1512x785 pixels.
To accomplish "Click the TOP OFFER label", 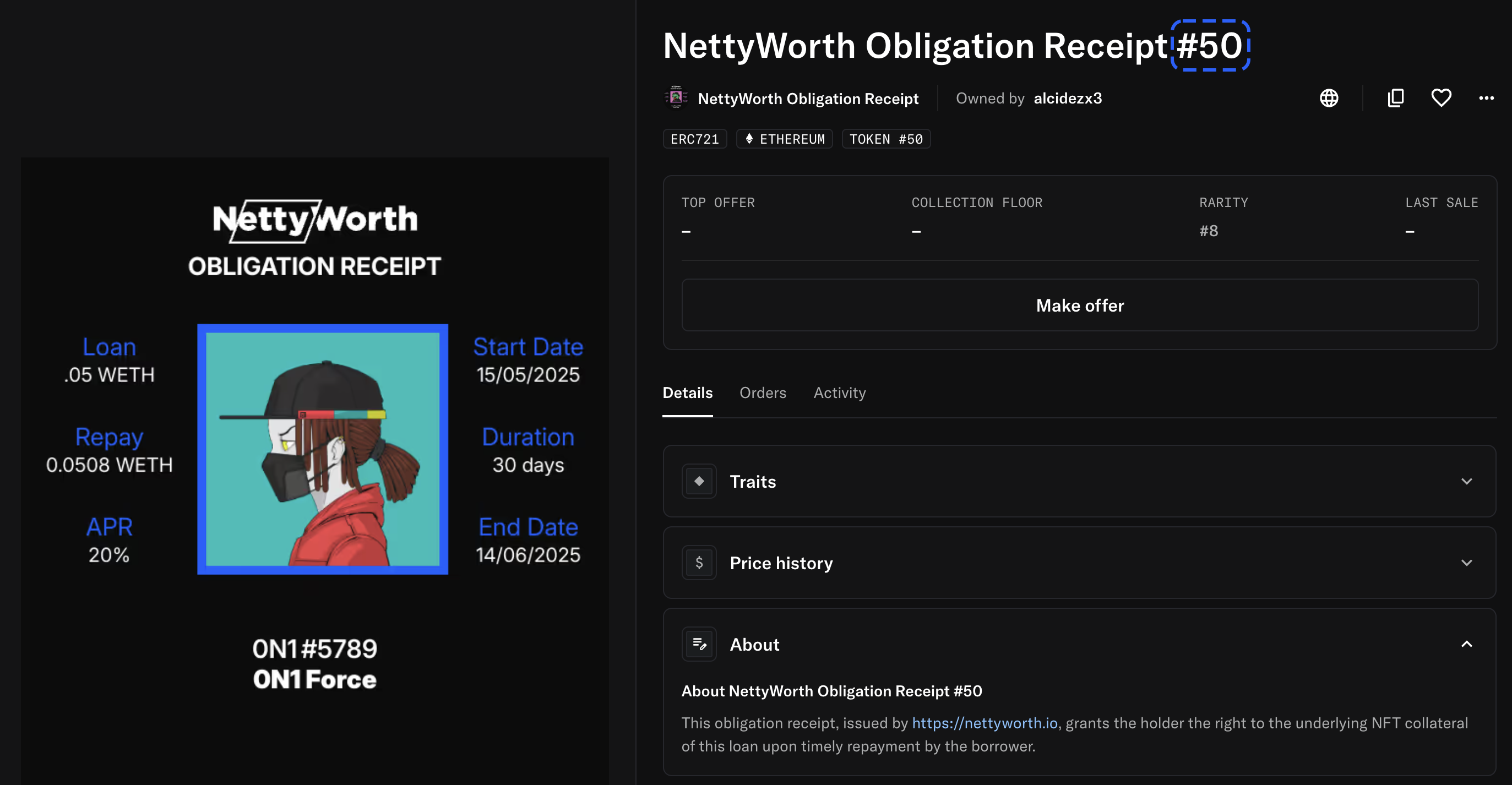I will click(718, 203).
